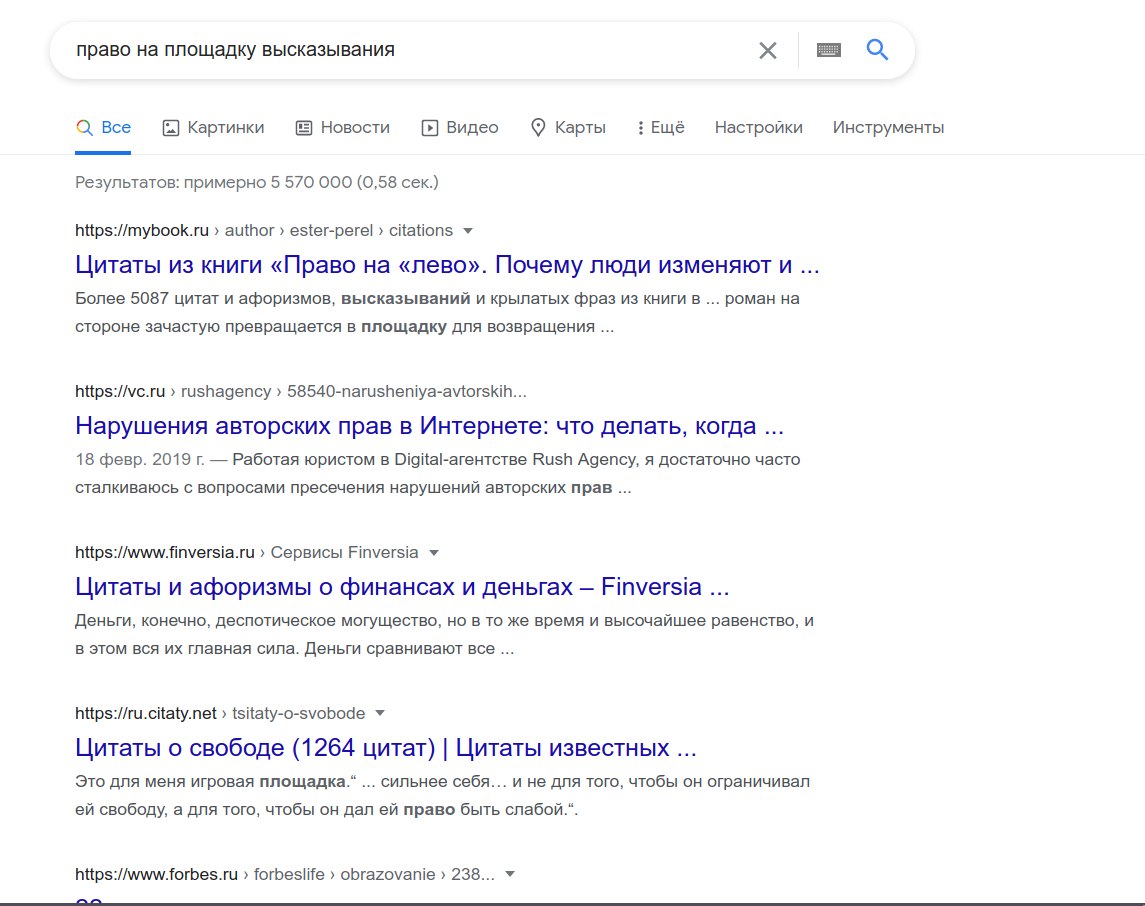
Task: Click the Новости newspaper icon
Action: (304, 128)
